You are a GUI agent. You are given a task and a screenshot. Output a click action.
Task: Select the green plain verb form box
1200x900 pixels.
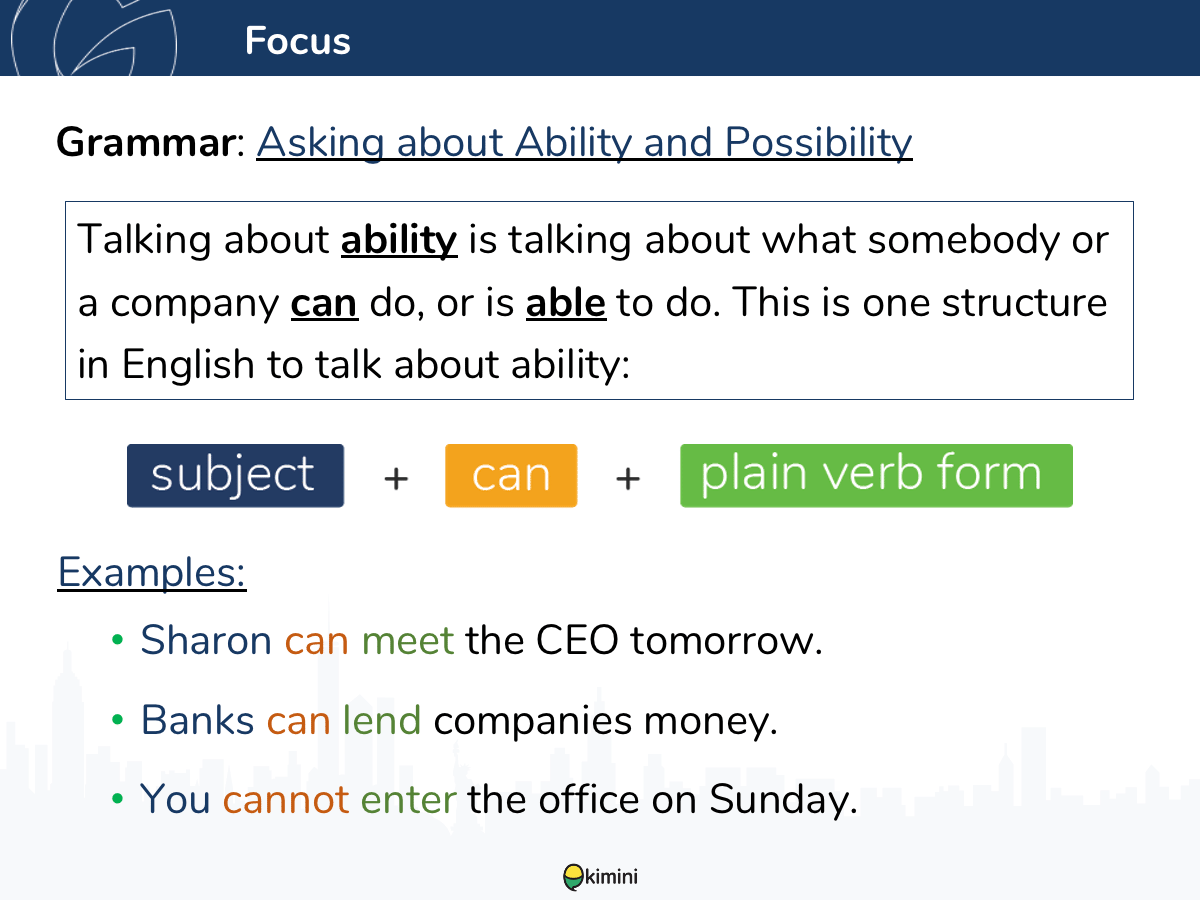(876, 476)
